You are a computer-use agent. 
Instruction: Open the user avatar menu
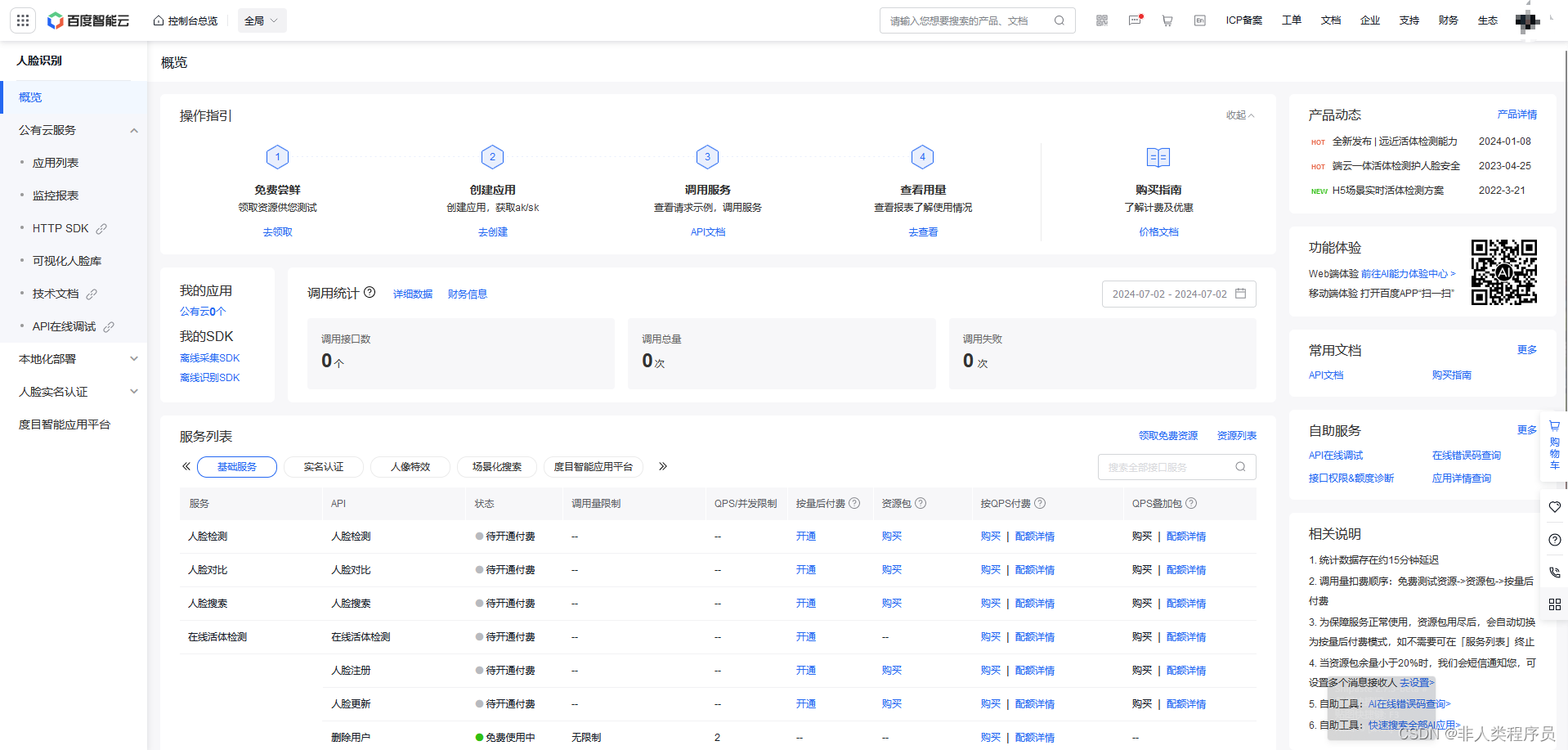pyautogui.click(x=1527, y=20)
